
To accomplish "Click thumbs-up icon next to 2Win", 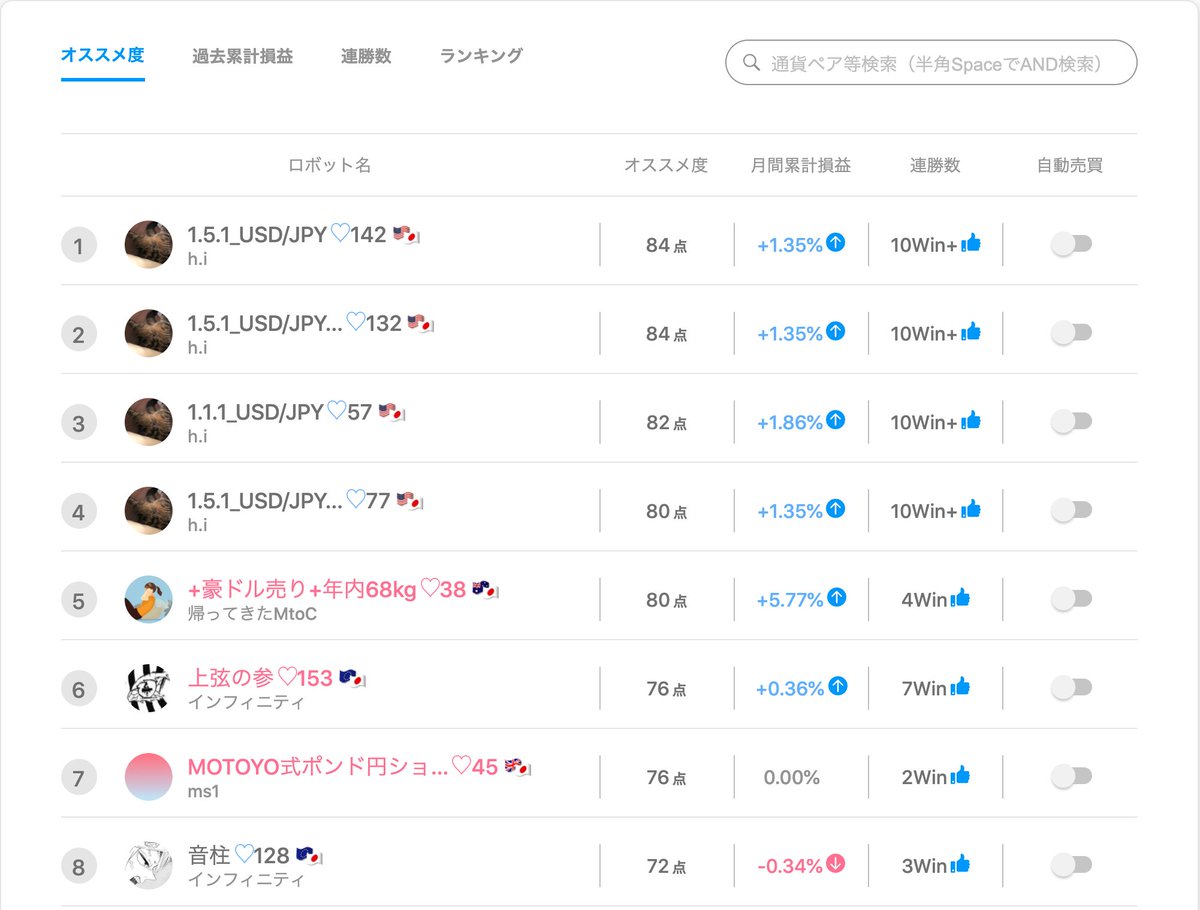I will pos(960,775).
